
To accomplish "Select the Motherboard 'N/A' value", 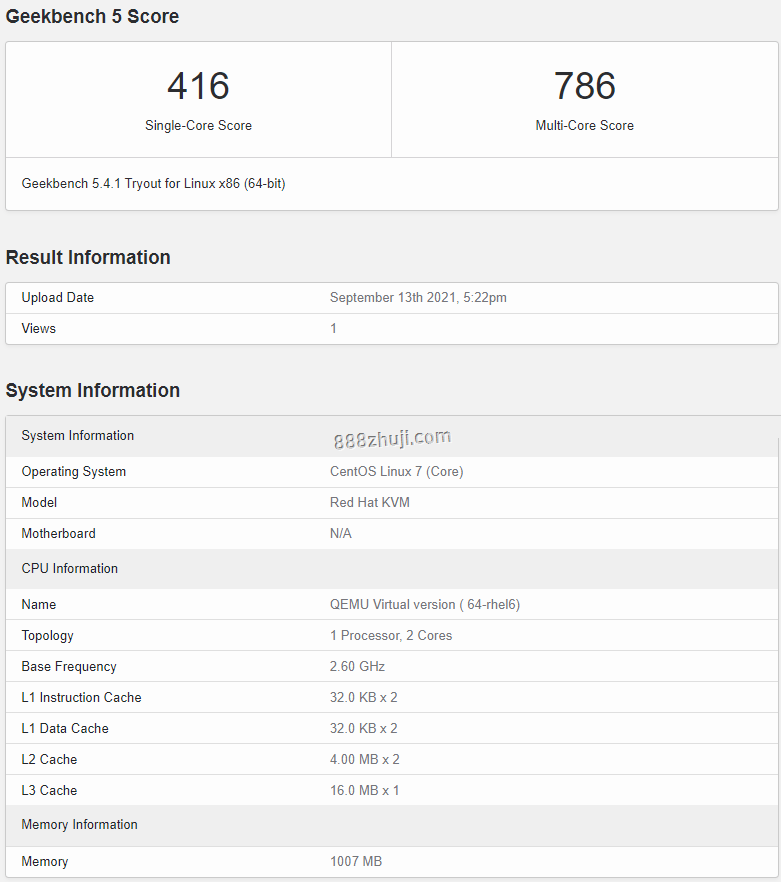I will pos(340,534).
